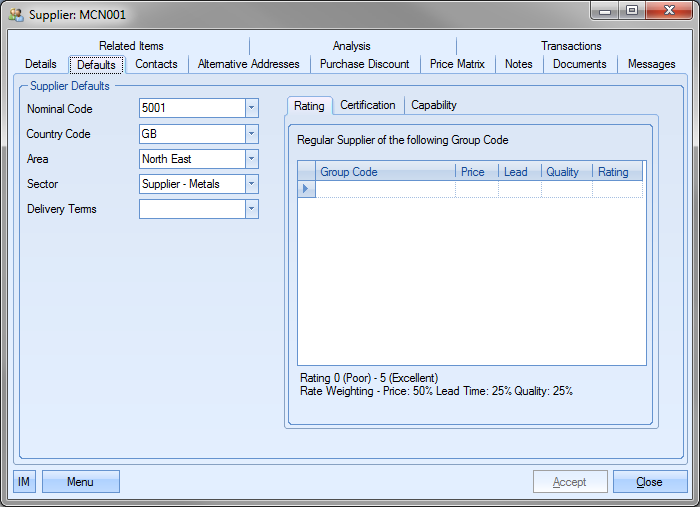Select the Transactions tab
700x507 pixels.
coord(571,46)
